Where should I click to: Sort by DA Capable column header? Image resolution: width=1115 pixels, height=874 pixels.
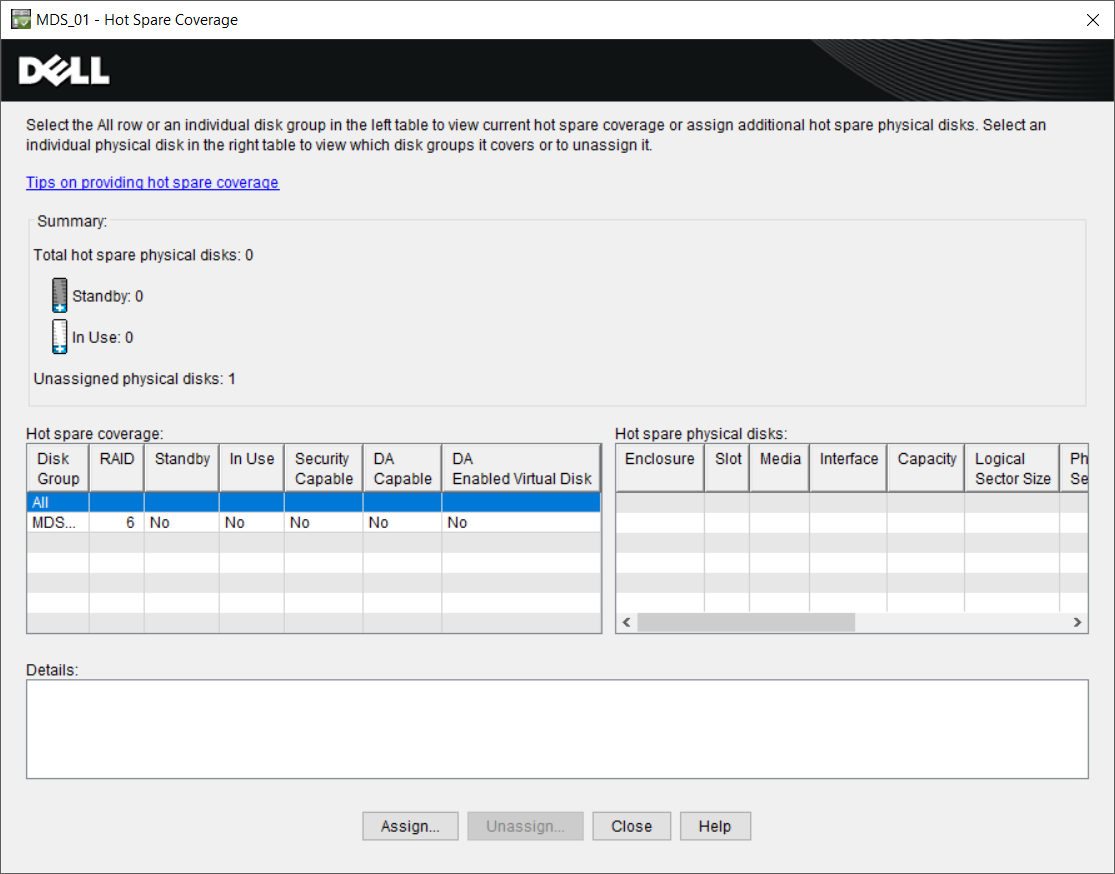(402, 469)
